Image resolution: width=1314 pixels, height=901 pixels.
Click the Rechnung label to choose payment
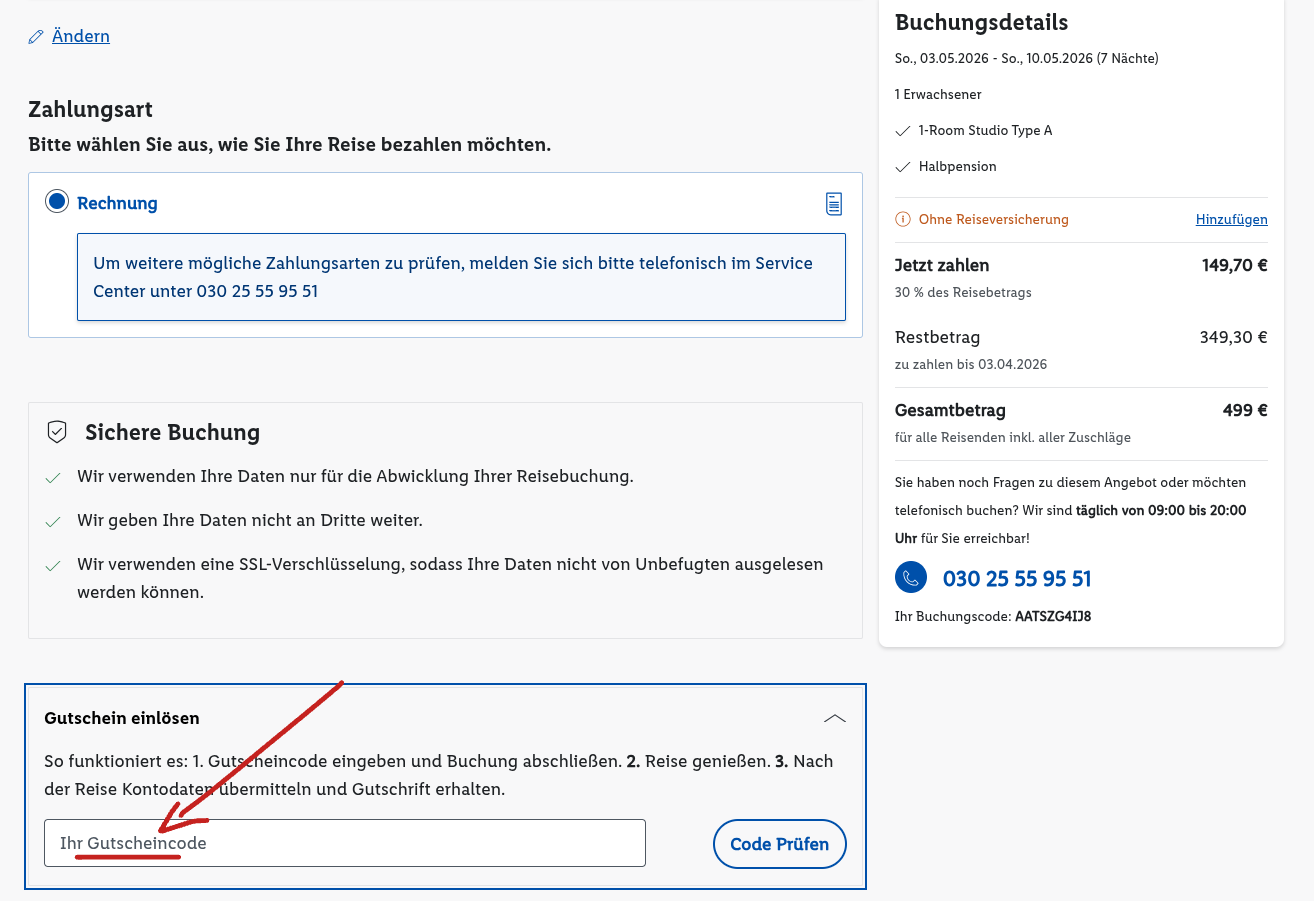[x=117, y=202]
